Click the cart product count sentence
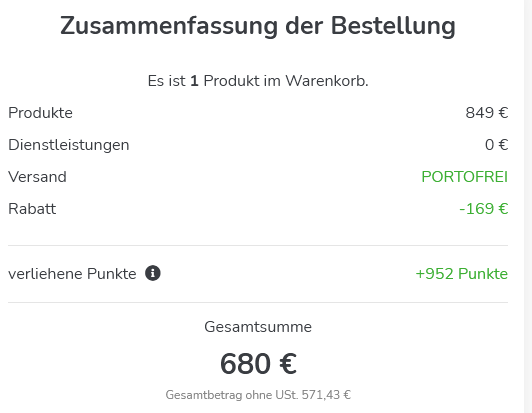This screenshot has width=532, height=413. point(258,81)
